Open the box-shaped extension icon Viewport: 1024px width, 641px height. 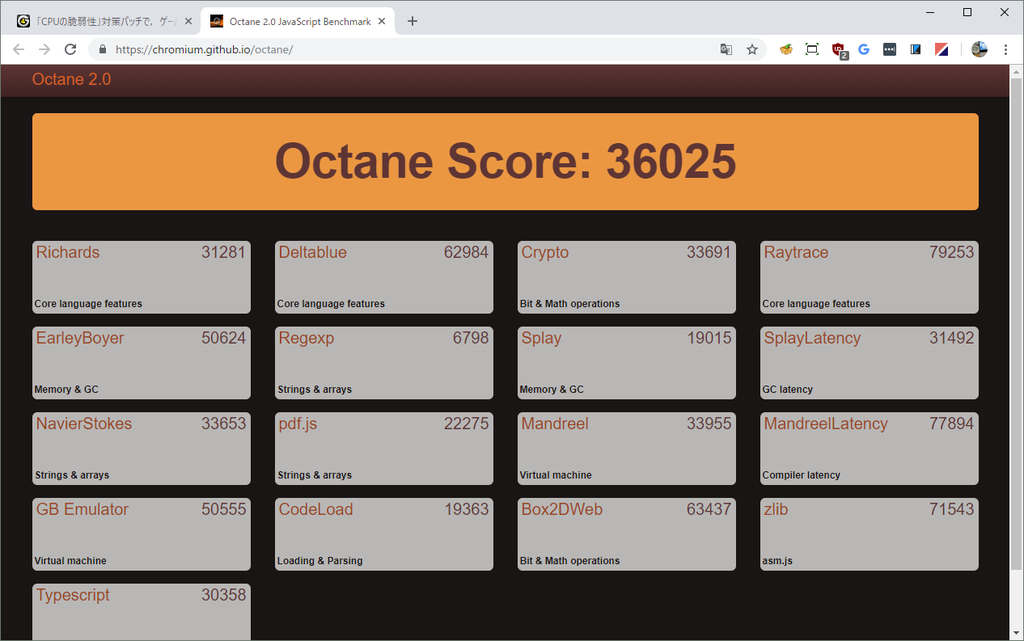click(x=786, y=50)
